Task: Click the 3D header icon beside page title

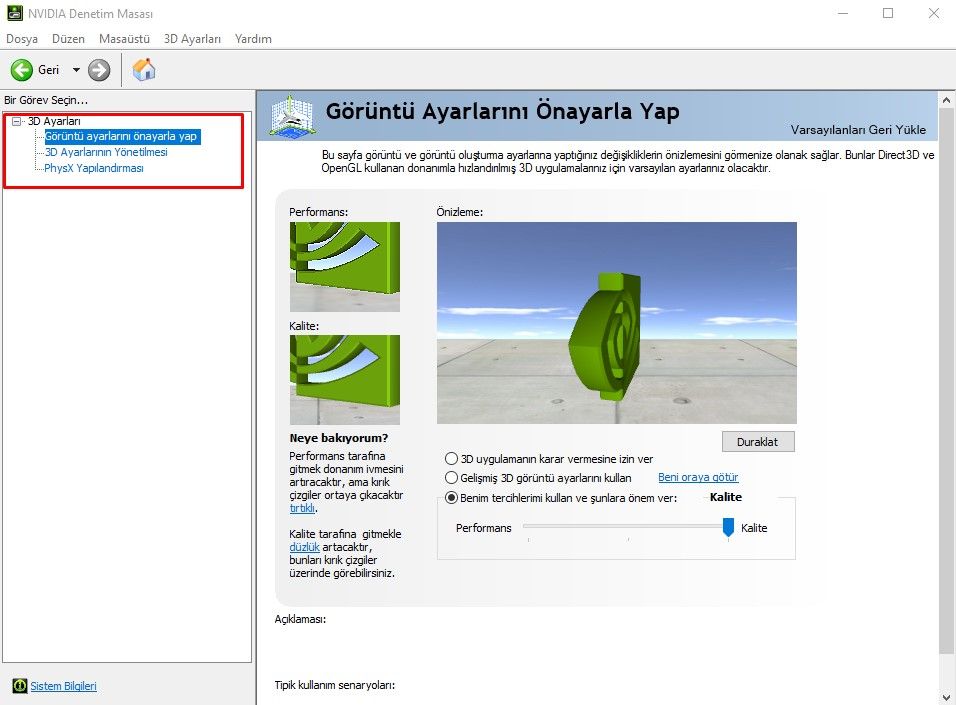Action: [292, 116]
